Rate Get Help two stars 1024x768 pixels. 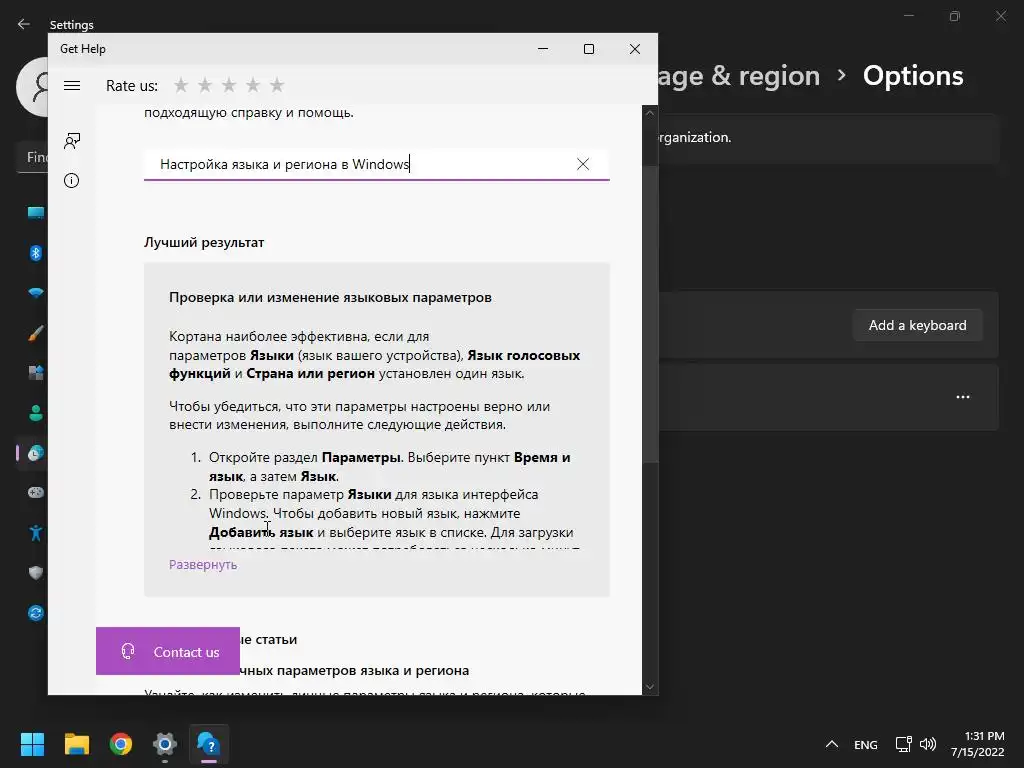click(205, 85)
